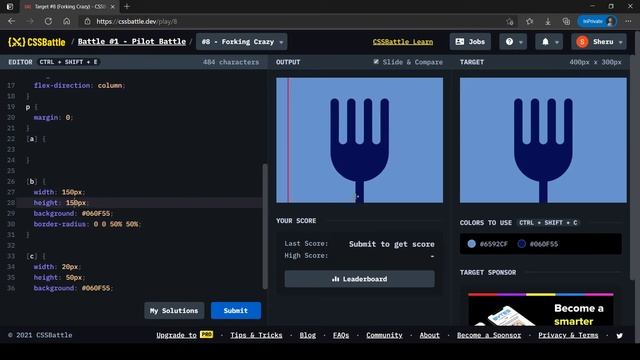Expand notifications dropdown arrow
640x360 pixels.
coord(557,42)
